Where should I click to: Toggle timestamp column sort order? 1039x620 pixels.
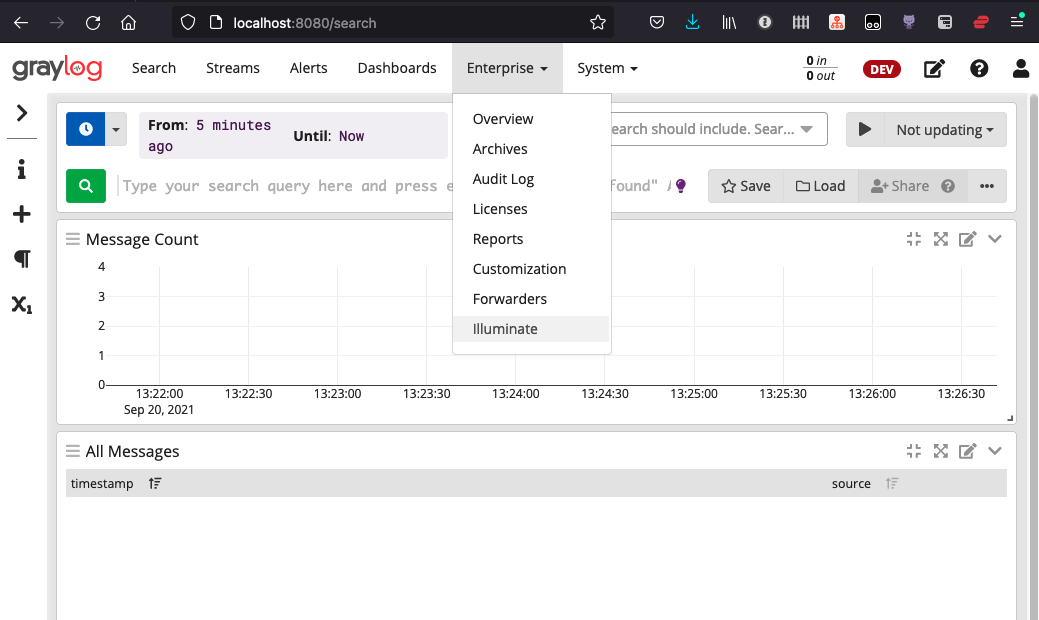155,484
